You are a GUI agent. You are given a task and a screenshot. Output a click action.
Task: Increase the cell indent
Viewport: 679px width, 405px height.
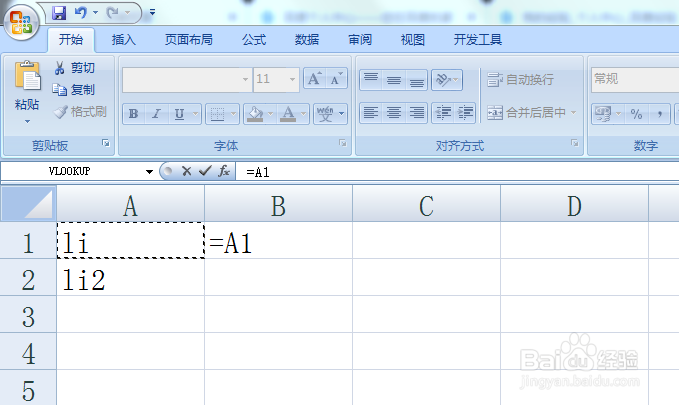click(x=465, y=113)
